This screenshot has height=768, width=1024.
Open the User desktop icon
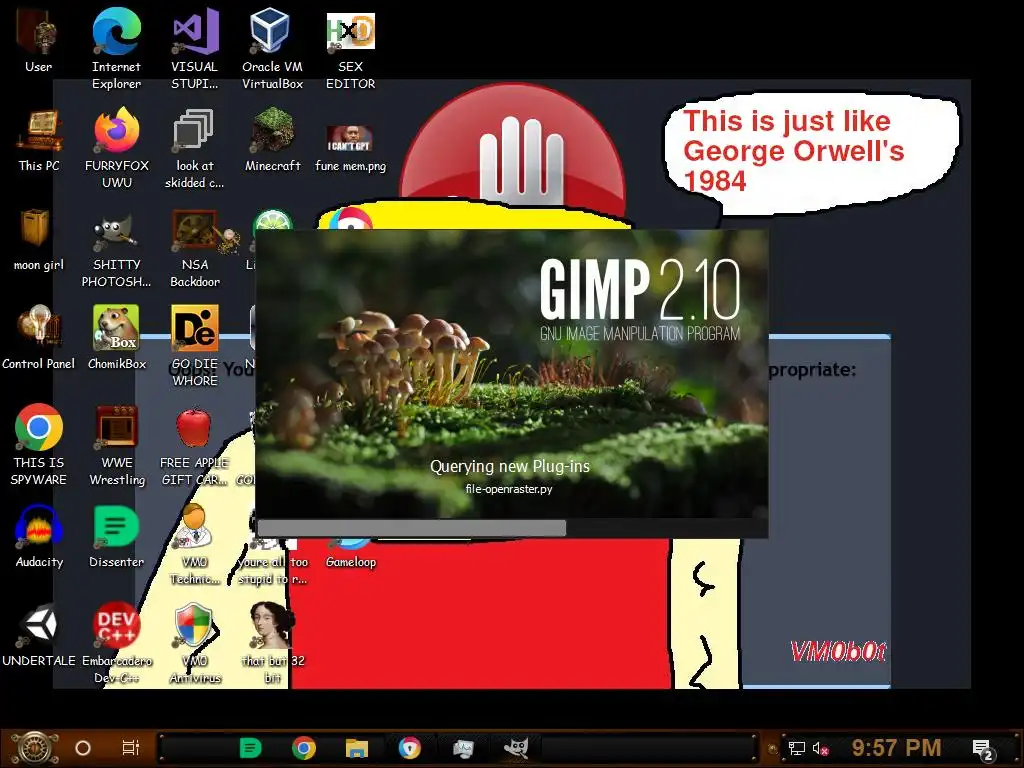(x=39, y=40)
